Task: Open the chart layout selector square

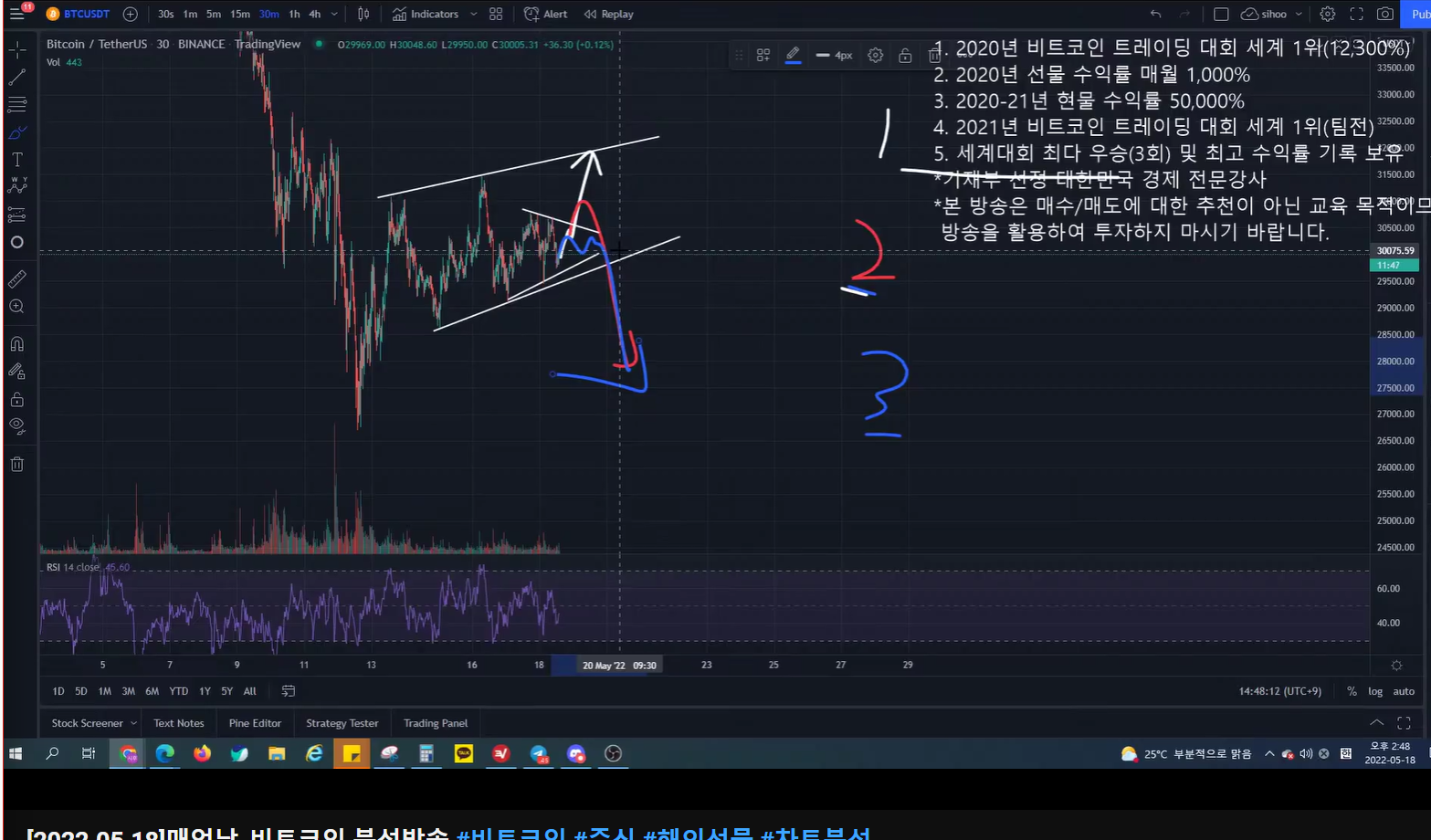Action: coord(1221,14)
